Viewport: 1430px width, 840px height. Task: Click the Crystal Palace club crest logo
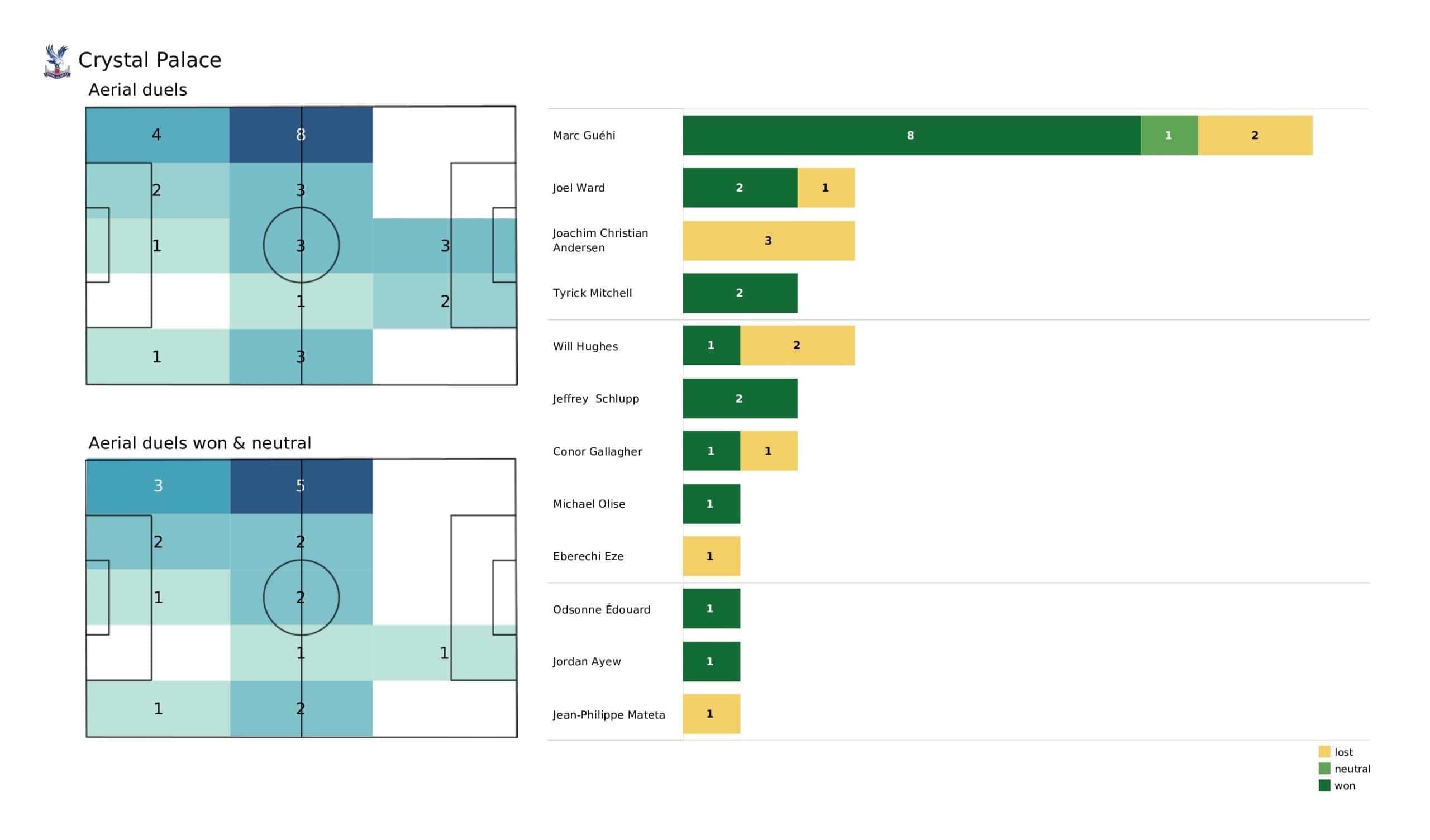57,61
